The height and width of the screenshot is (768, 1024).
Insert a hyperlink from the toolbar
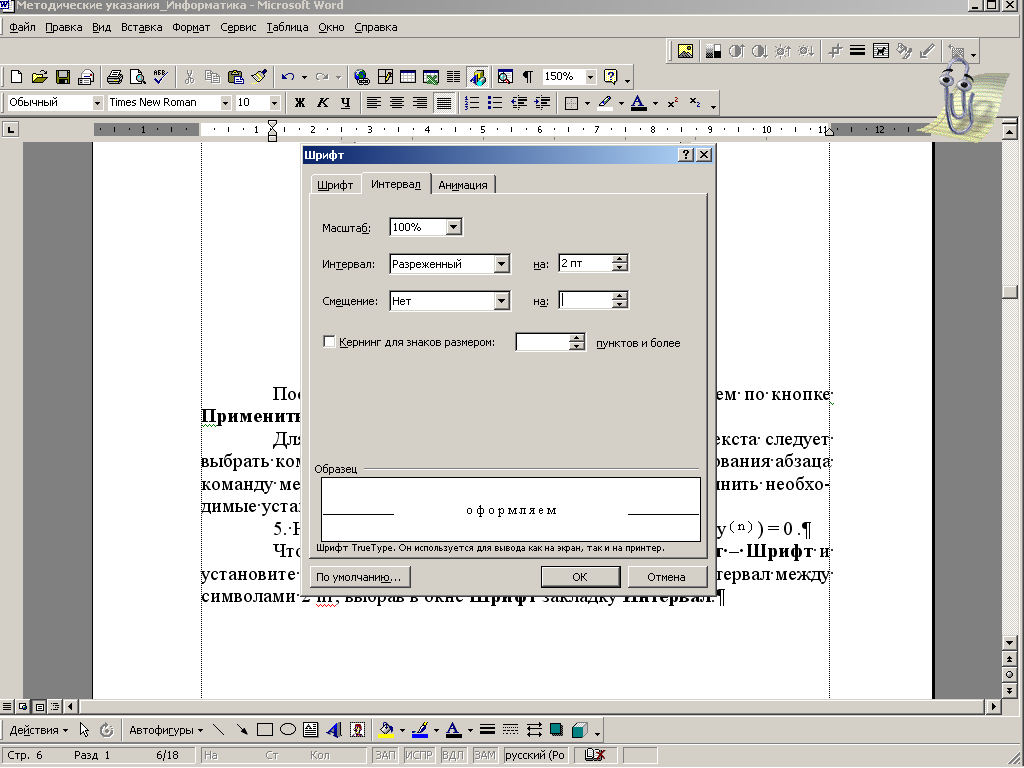click(x=361, y=77)
